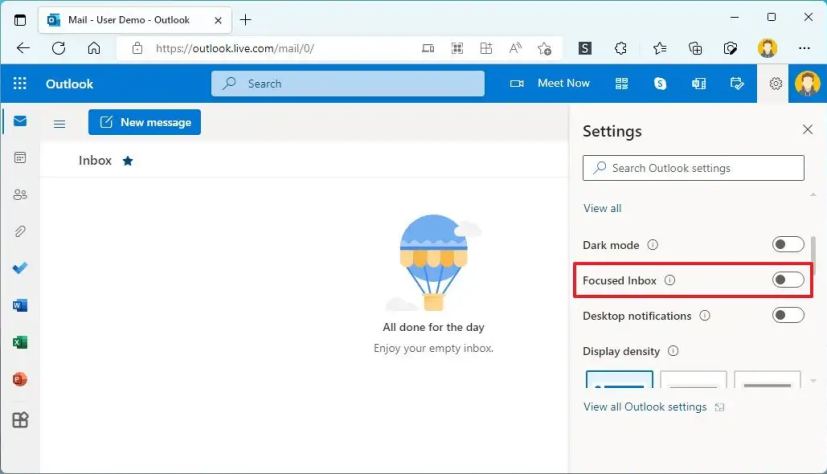Select the first display density option
Image resolution: width=827 pixels, height=474 pixels.
click(x=619, y=379)
